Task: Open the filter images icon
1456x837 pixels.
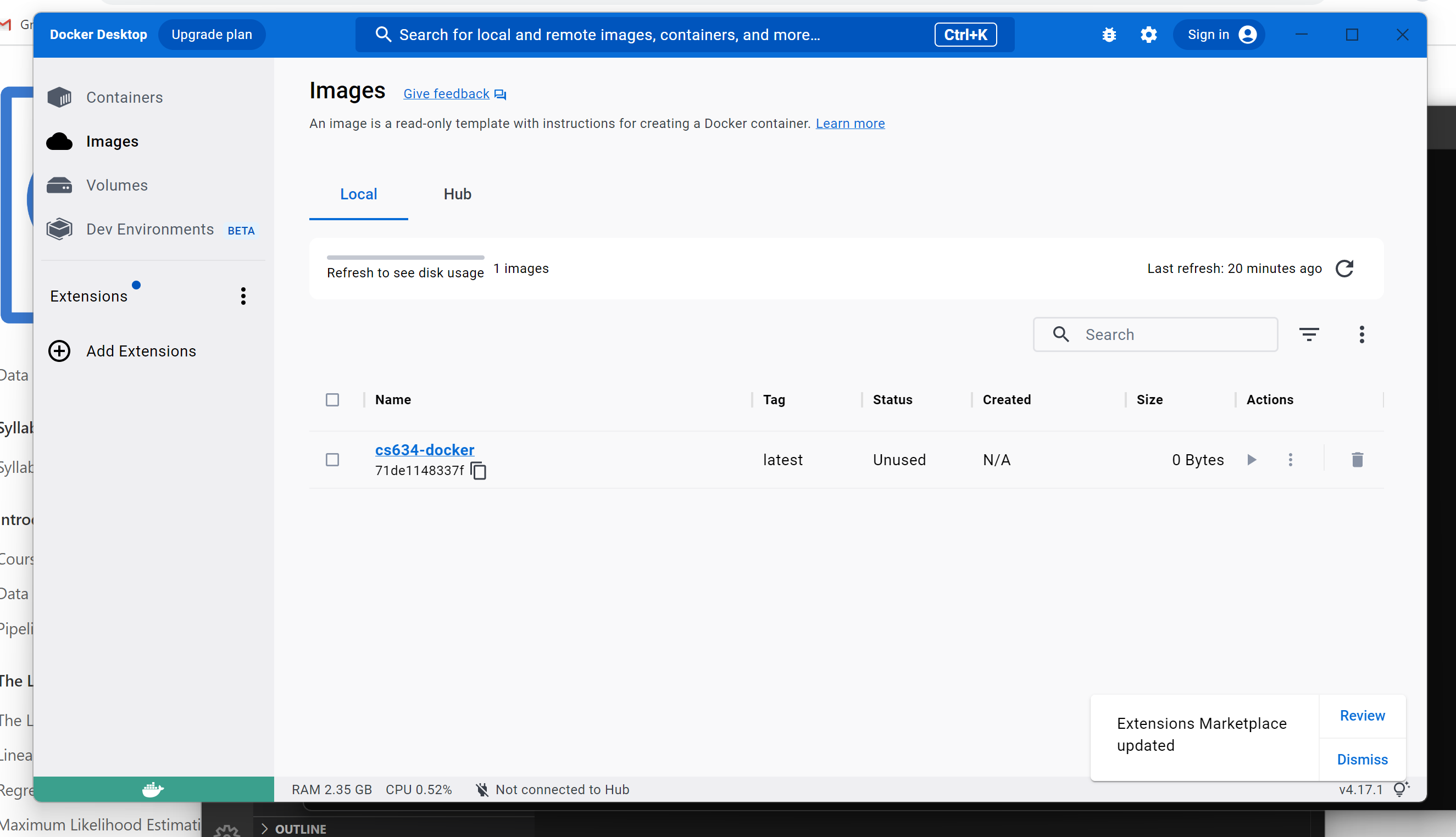Action: 1309,334
